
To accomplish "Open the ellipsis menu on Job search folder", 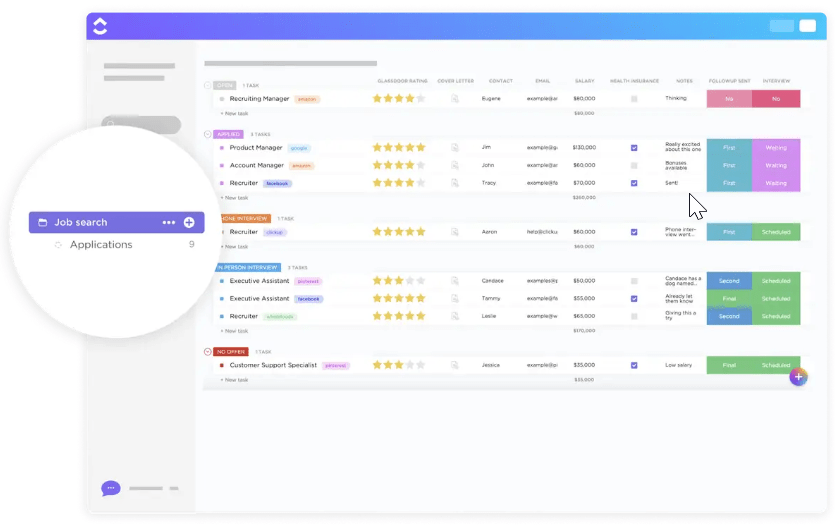I will pos(168,223).
